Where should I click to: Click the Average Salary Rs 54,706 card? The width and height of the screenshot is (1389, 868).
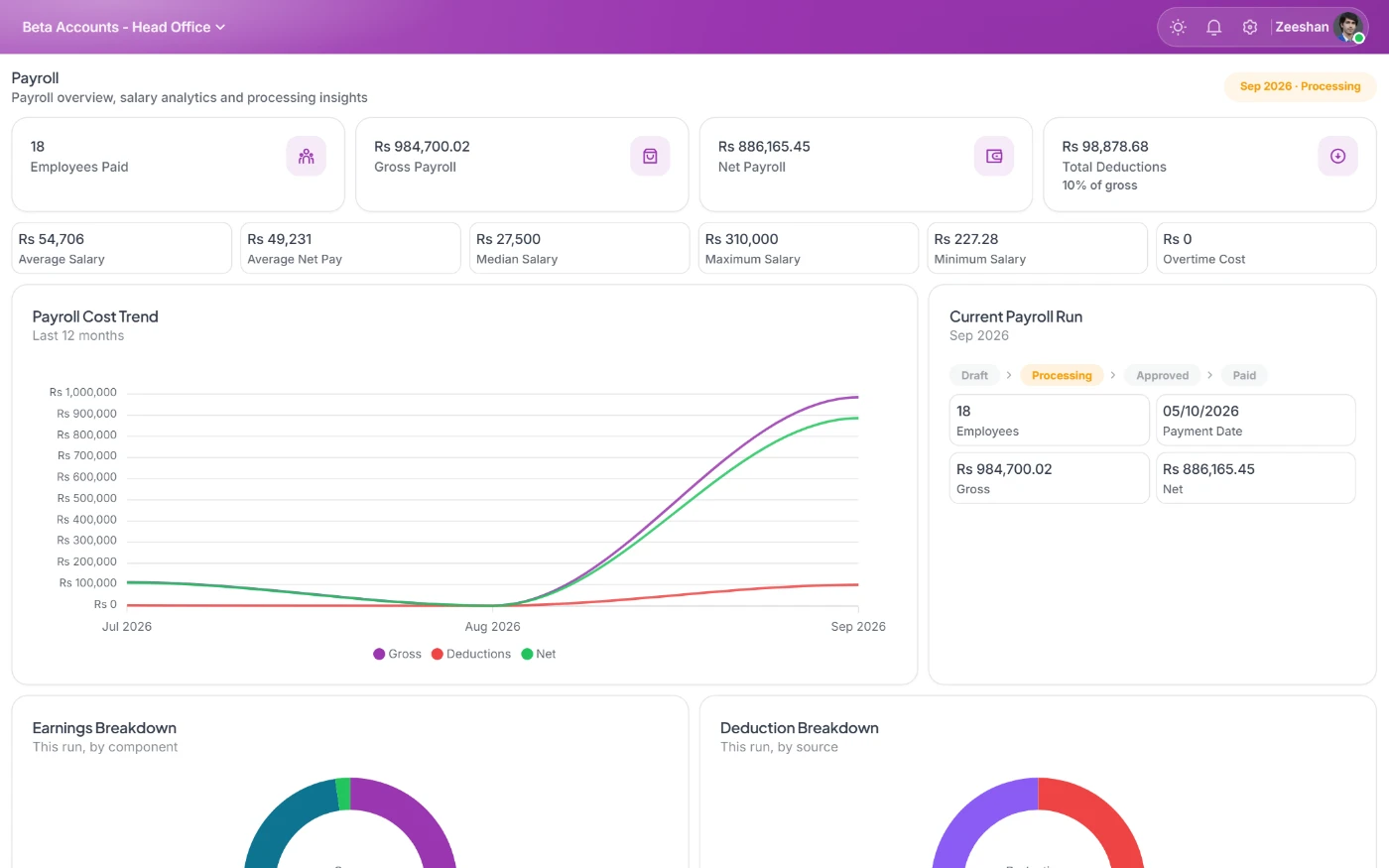point(122,248)
